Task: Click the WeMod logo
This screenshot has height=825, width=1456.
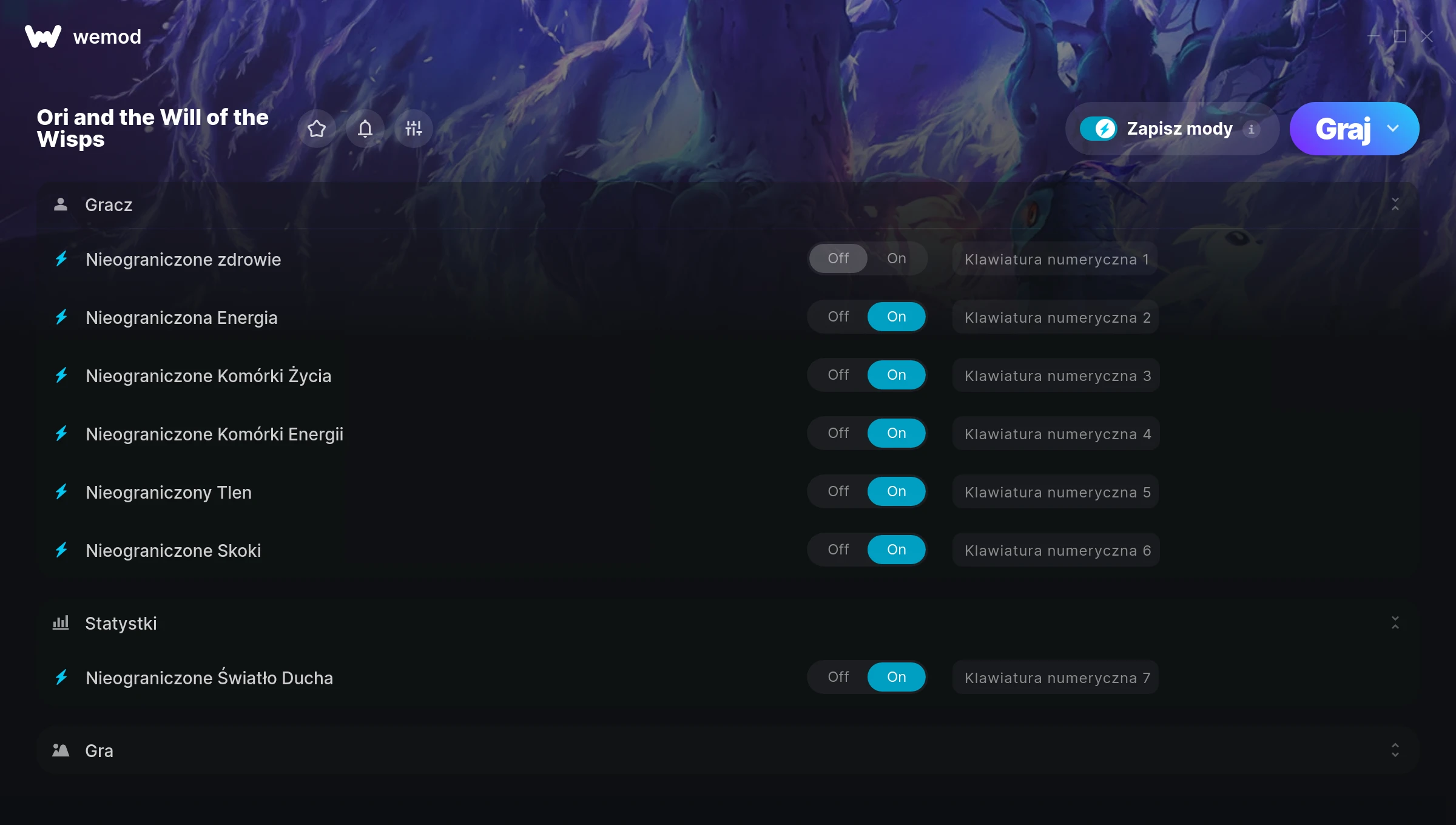Action: pos(43,37)
